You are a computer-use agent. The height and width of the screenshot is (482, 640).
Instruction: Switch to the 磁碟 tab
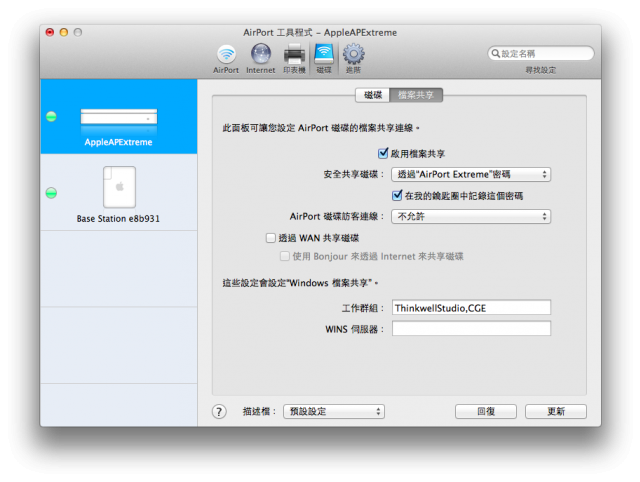(373, 95)
